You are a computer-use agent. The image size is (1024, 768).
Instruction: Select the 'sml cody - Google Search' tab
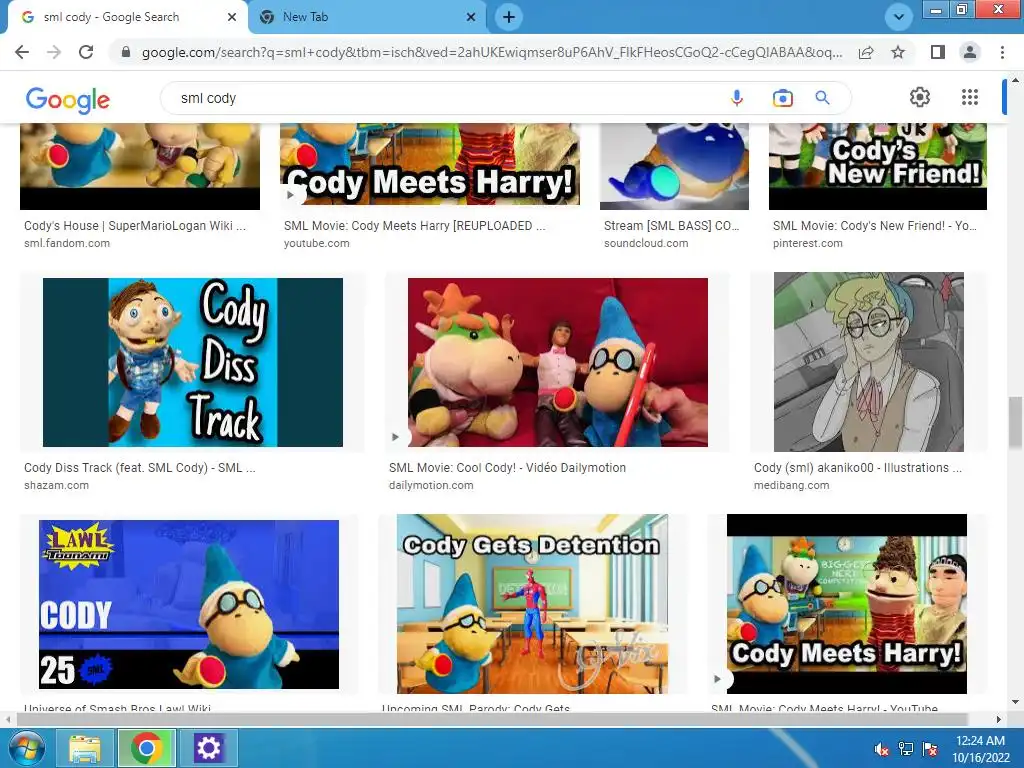click(x=124, y=17)
